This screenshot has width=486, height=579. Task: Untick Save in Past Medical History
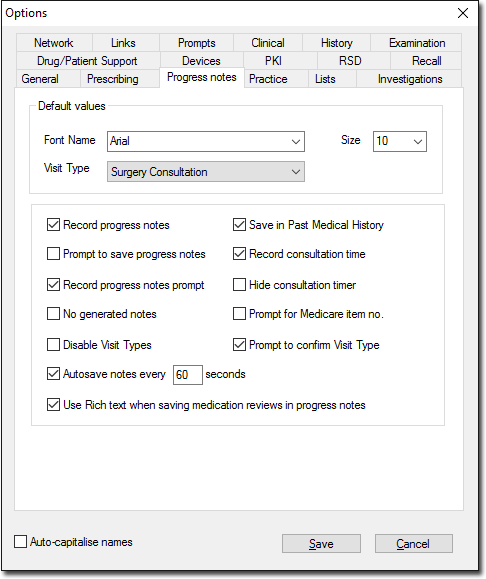pyautogui.click(x=239, y=225)
